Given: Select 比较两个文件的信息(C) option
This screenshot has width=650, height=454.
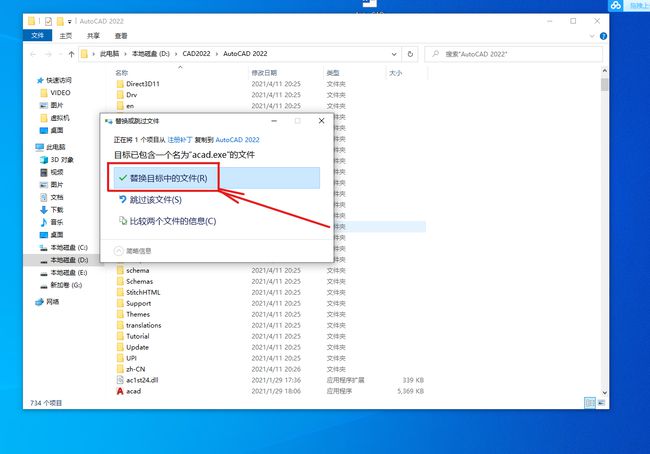Looking at the screenshot, I should [167, 221].
